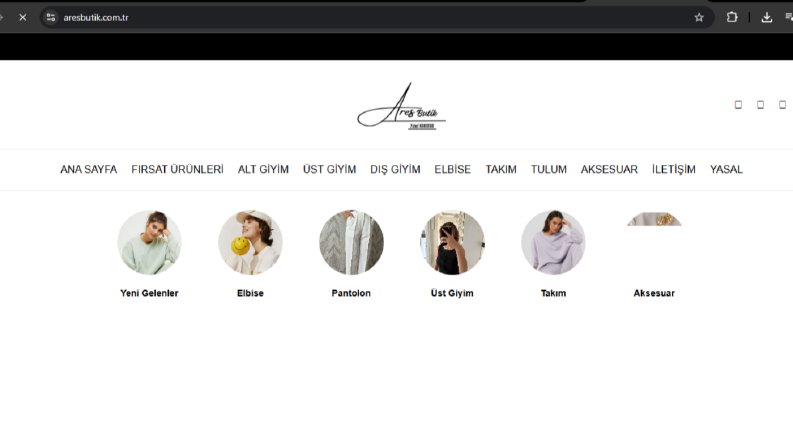Image resolution: width=793 pixels, height=446 pixels.
Task: Click the Ares Butik logo
Action: click(x=402, y=106)
